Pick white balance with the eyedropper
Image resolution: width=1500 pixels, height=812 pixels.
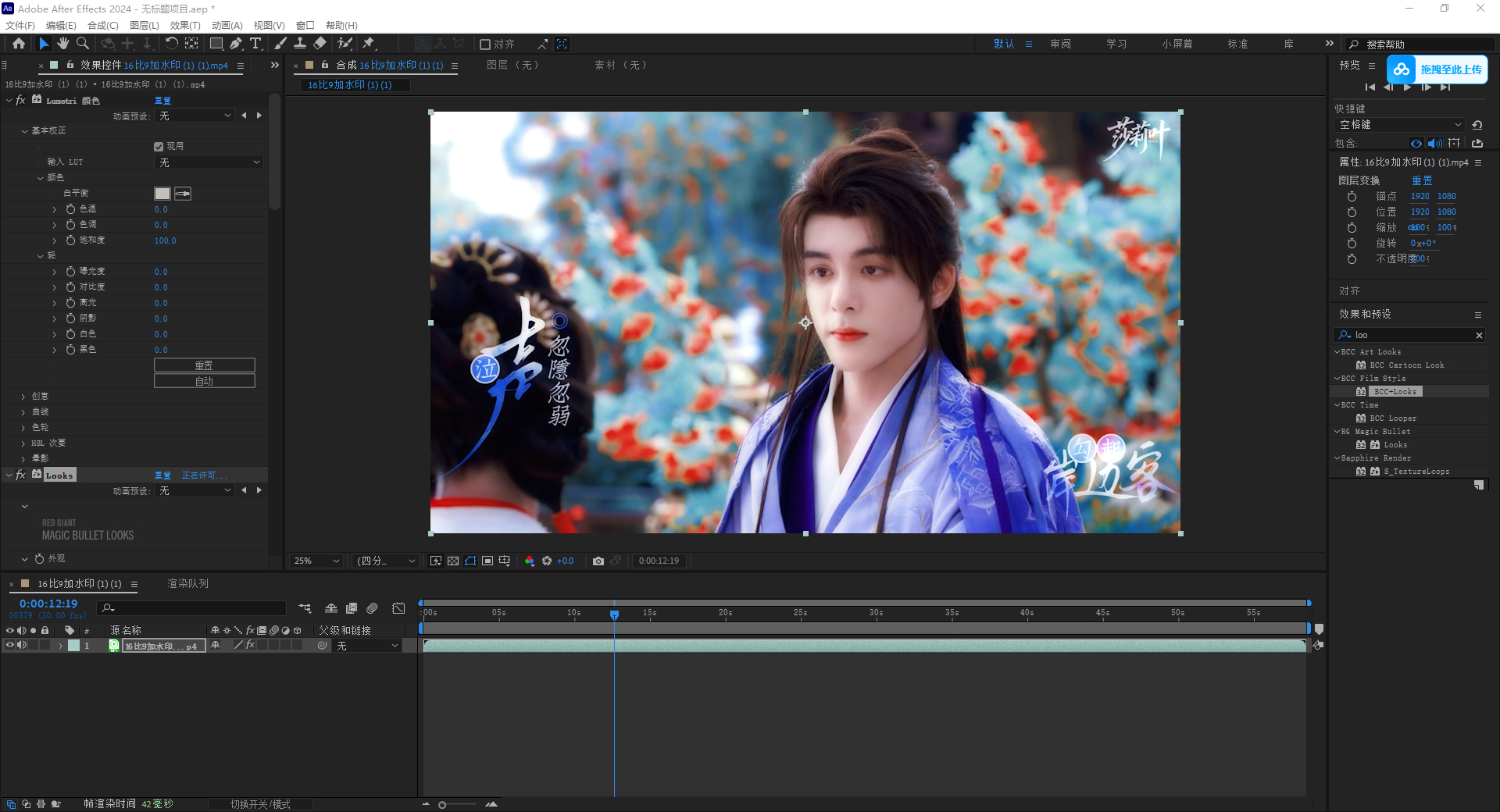tap(183, 194)
